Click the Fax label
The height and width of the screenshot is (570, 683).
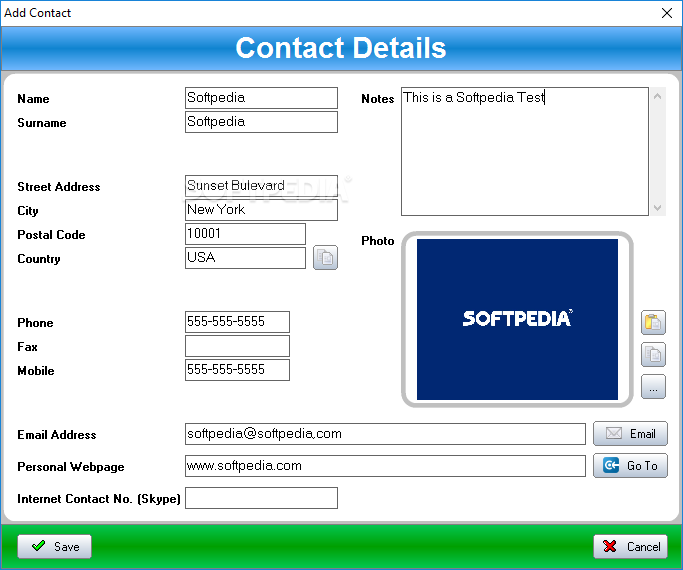coord(27,347)
